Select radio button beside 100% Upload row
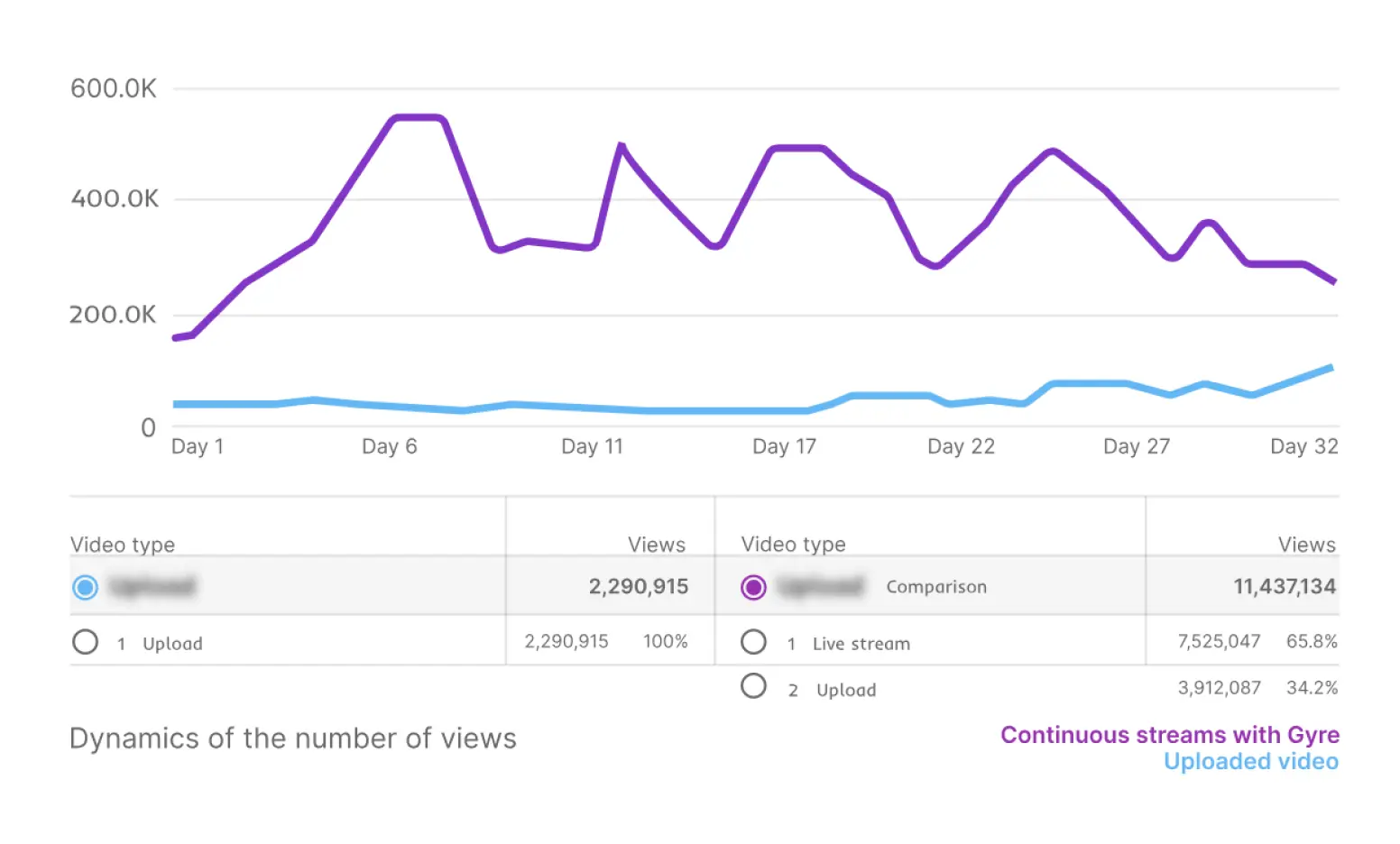Image resolution: width=1400 pixels, height=844 pixels. [86, 642]
